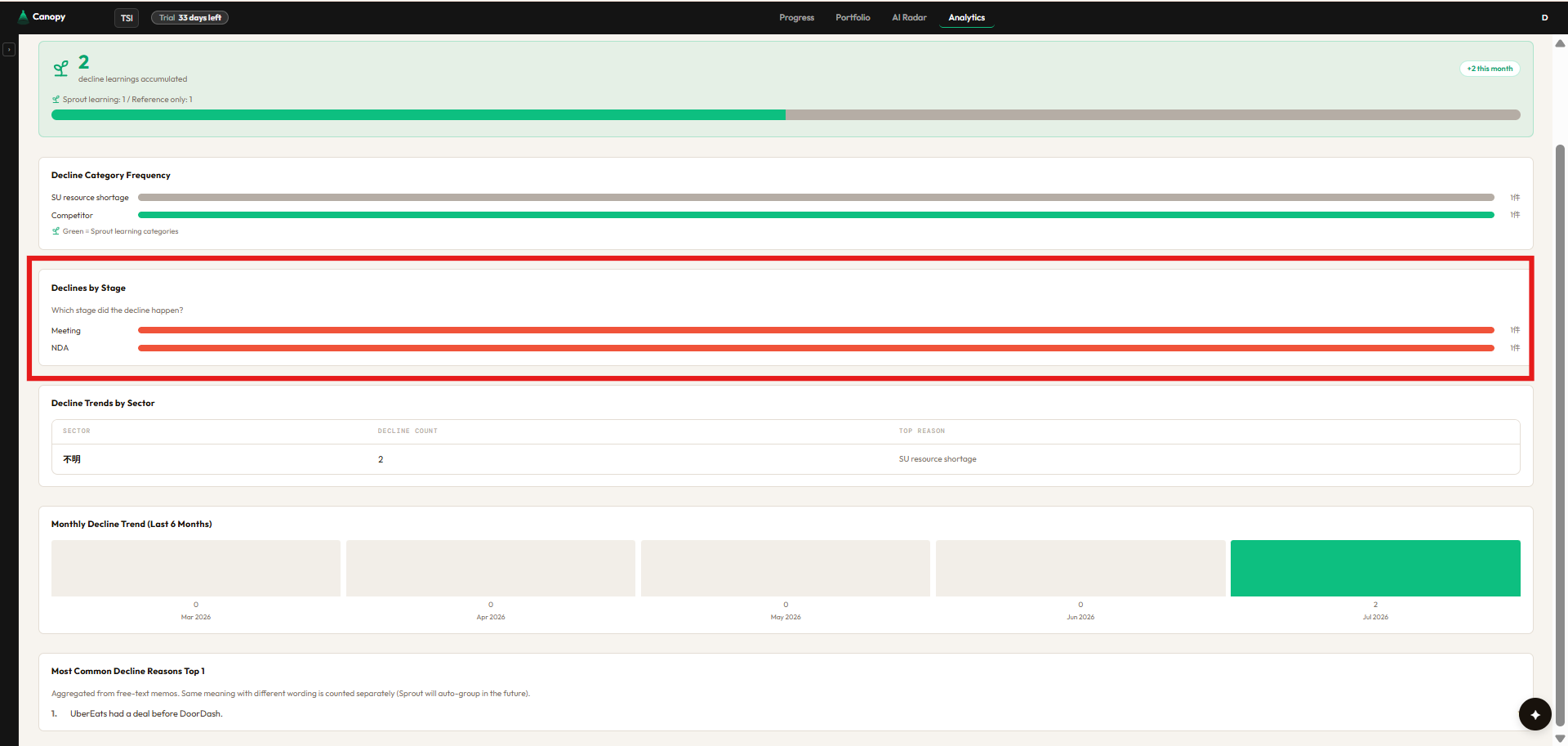
Task: Click the Jun 2026 trend bar
Action: coord(1080,568)
